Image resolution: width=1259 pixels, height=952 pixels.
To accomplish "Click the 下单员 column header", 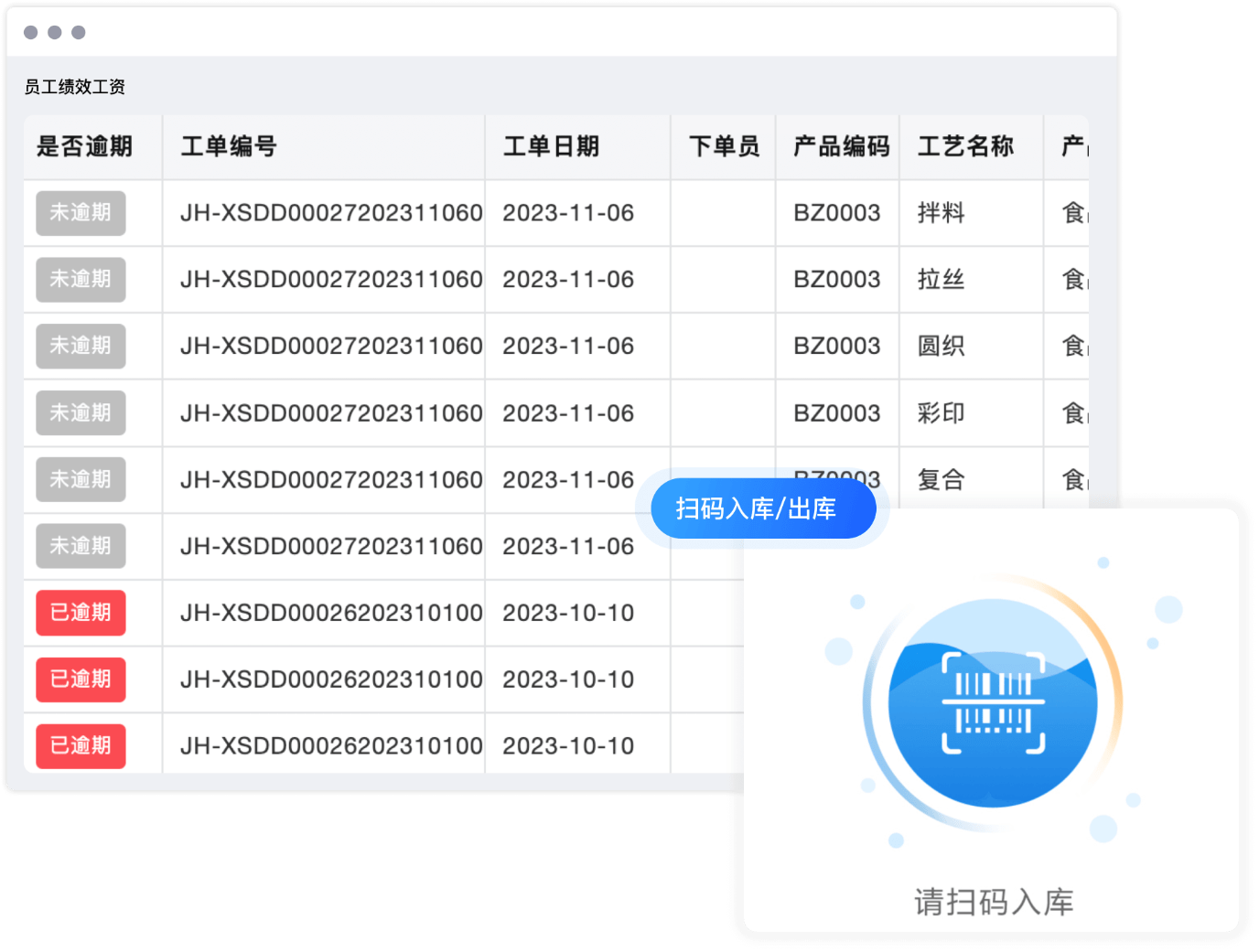I will 724,146.
